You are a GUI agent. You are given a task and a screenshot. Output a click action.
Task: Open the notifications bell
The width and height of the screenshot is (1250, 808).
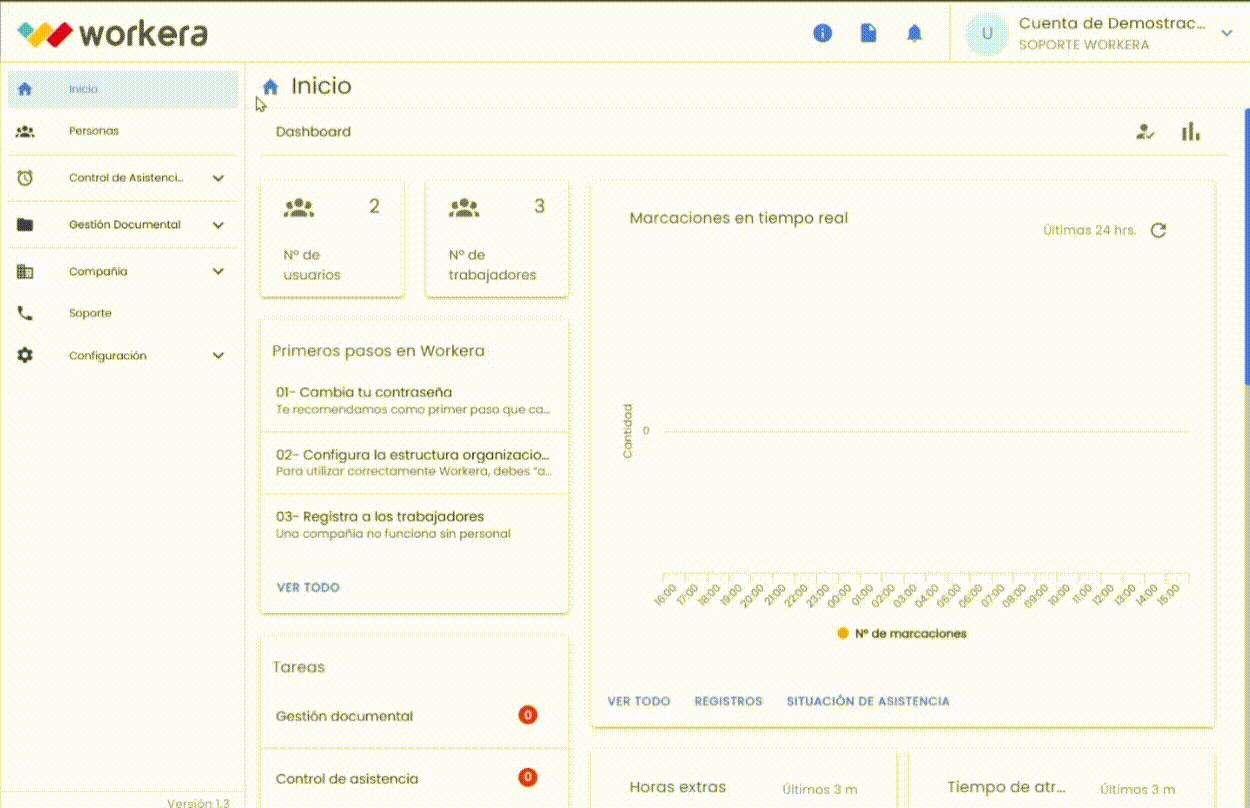(914, 33)
